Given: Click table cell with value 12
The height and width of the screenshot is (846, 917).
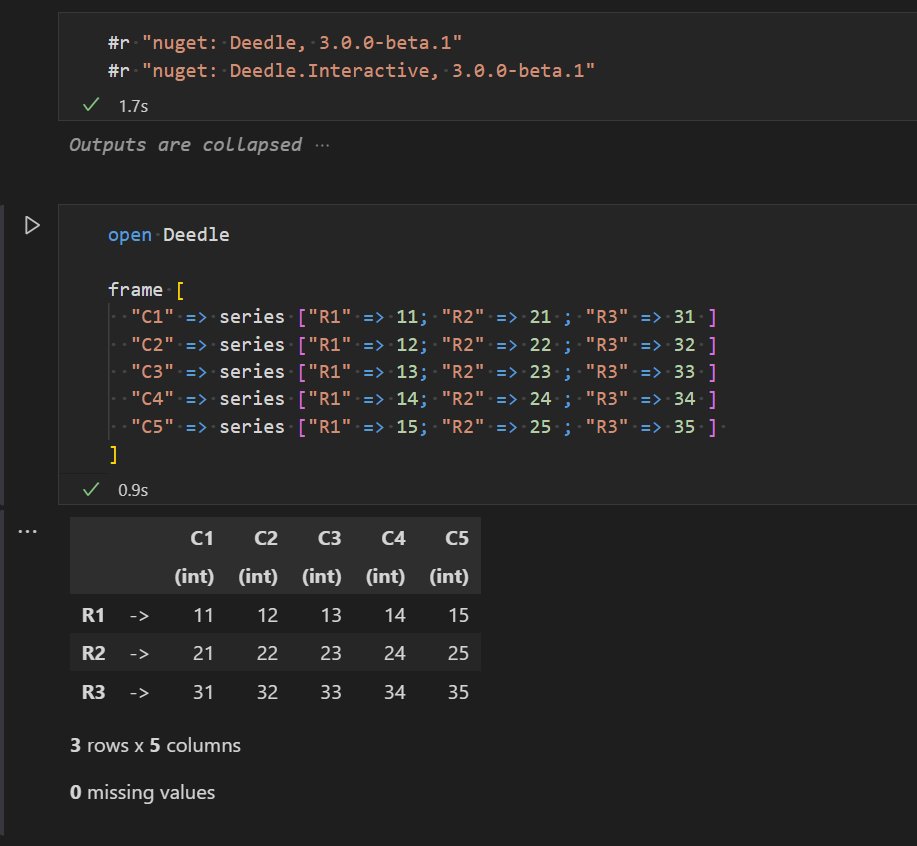Looking at the screenshot, I should [267, 615].
